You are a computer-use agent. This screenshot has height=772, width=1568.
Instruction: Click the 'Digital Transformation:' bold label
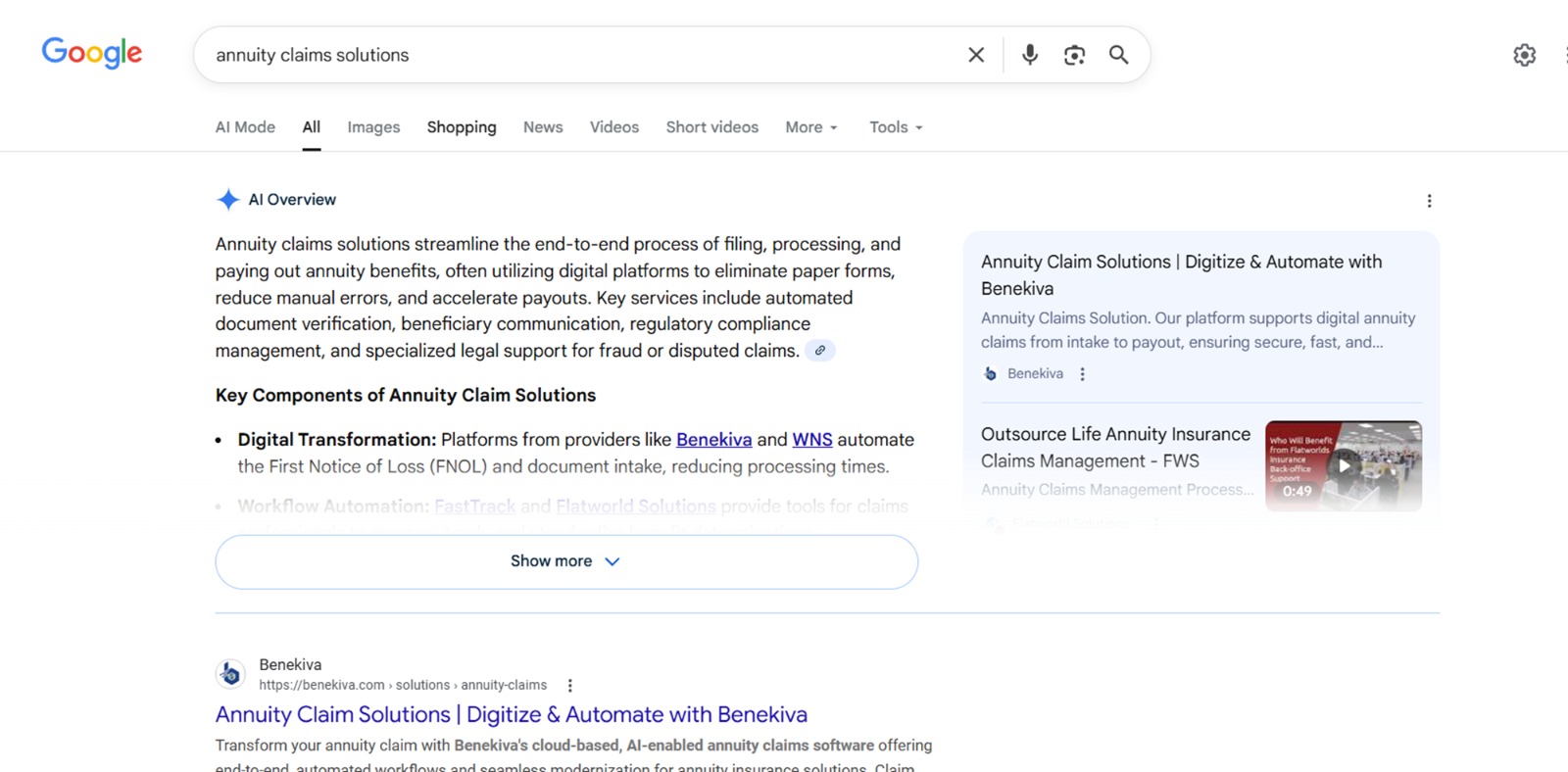pos(337,440)
